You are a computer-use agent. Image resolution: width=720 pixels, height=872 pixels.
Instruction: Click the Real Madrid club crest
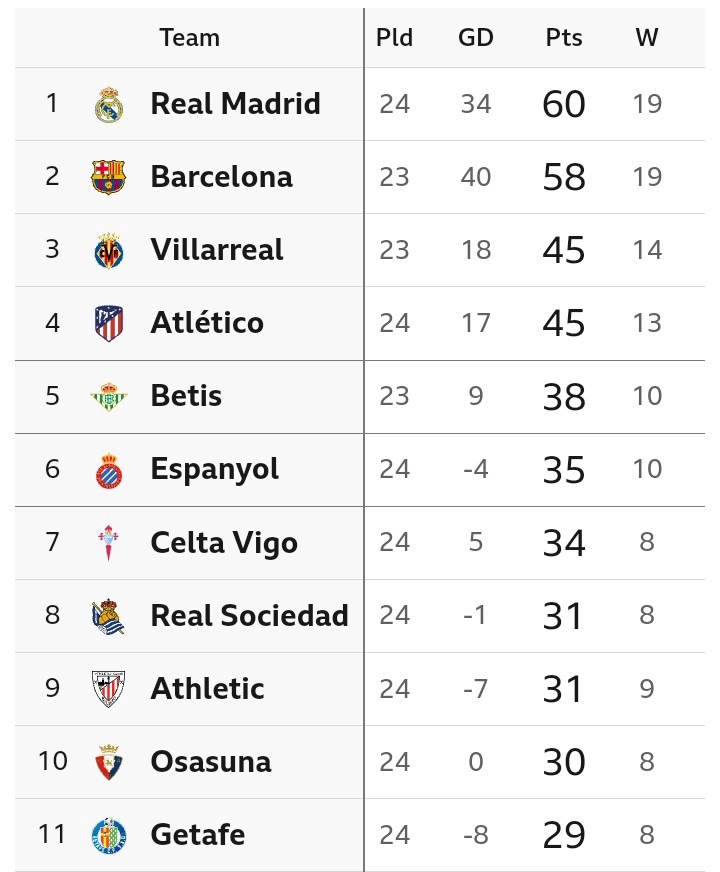click(108, 104)
